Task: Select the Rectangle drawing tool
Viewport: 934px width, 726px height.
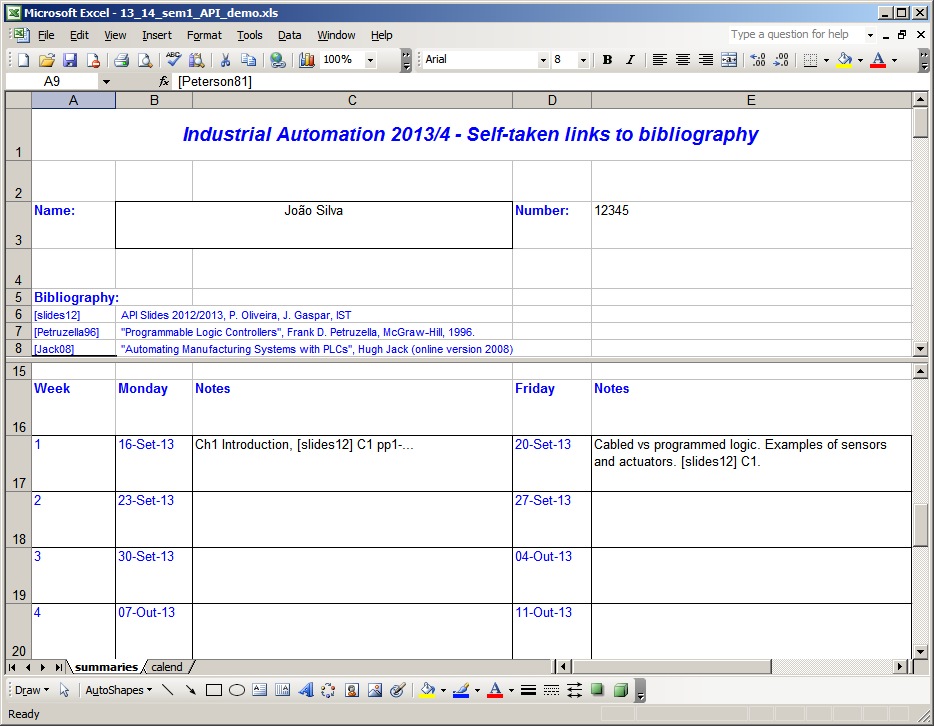Action: [x=213, y=690]
